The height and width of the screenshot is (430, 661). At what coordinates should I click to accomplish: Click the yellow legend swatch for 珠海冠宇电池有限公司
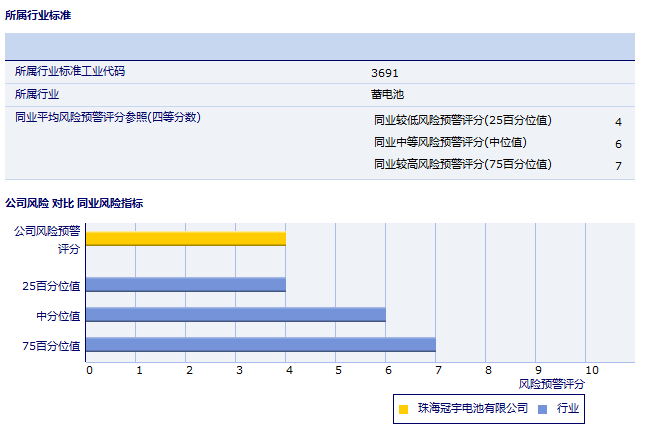tap(404, 409)
